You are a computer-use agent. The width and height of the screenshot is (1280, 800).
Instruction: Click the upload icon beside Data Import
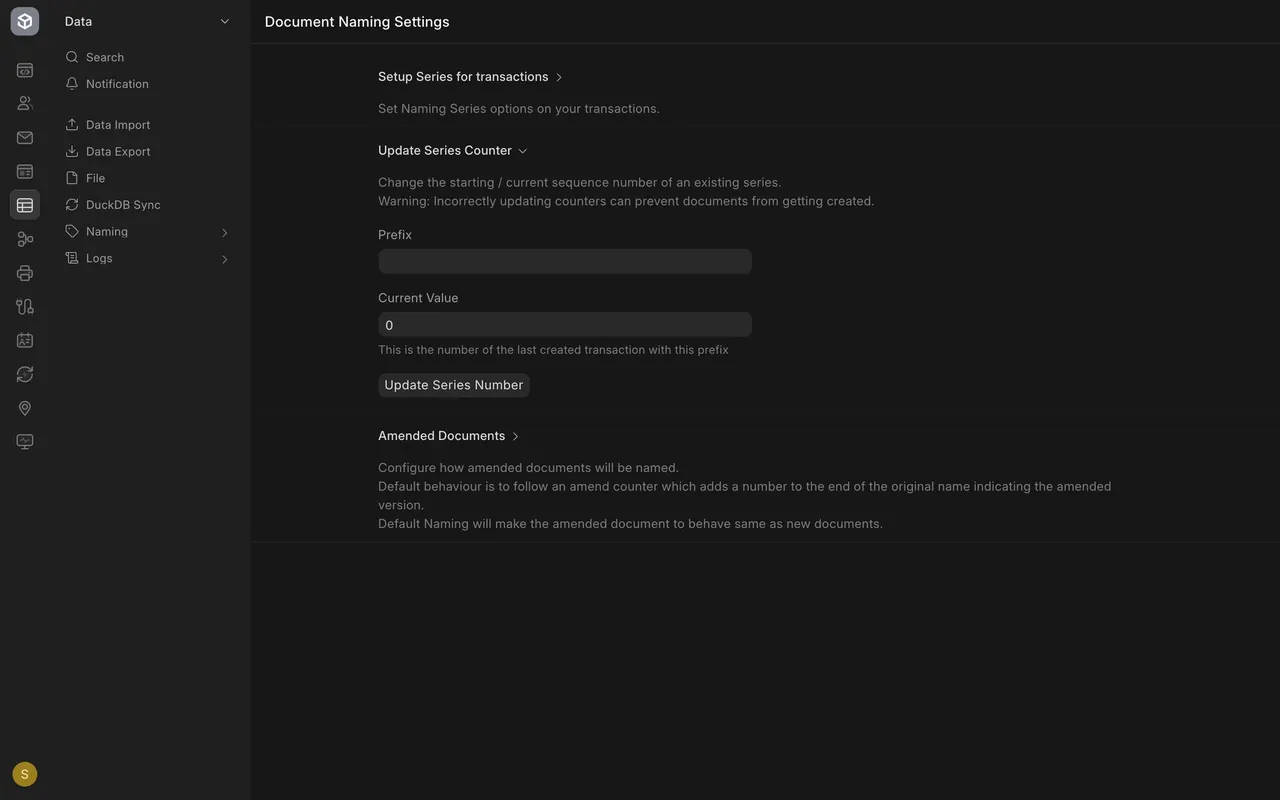point(72,125)
